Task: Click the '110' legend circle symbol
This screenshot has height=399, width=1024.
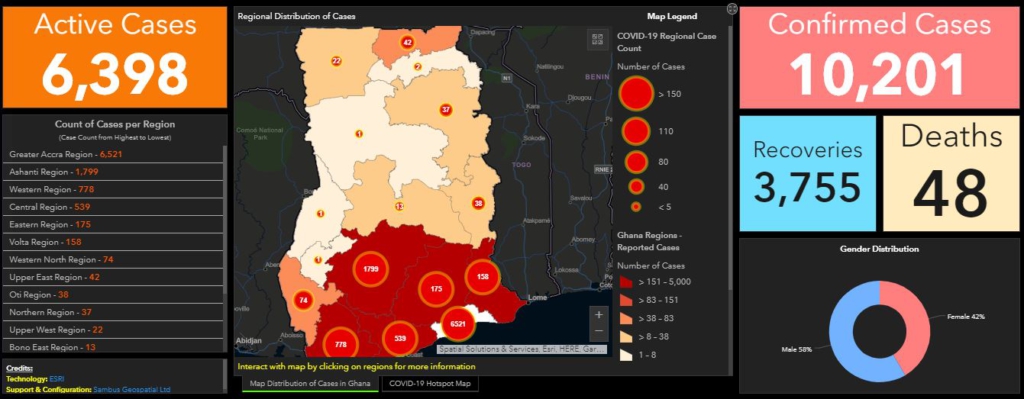Action: coord(635,131)
